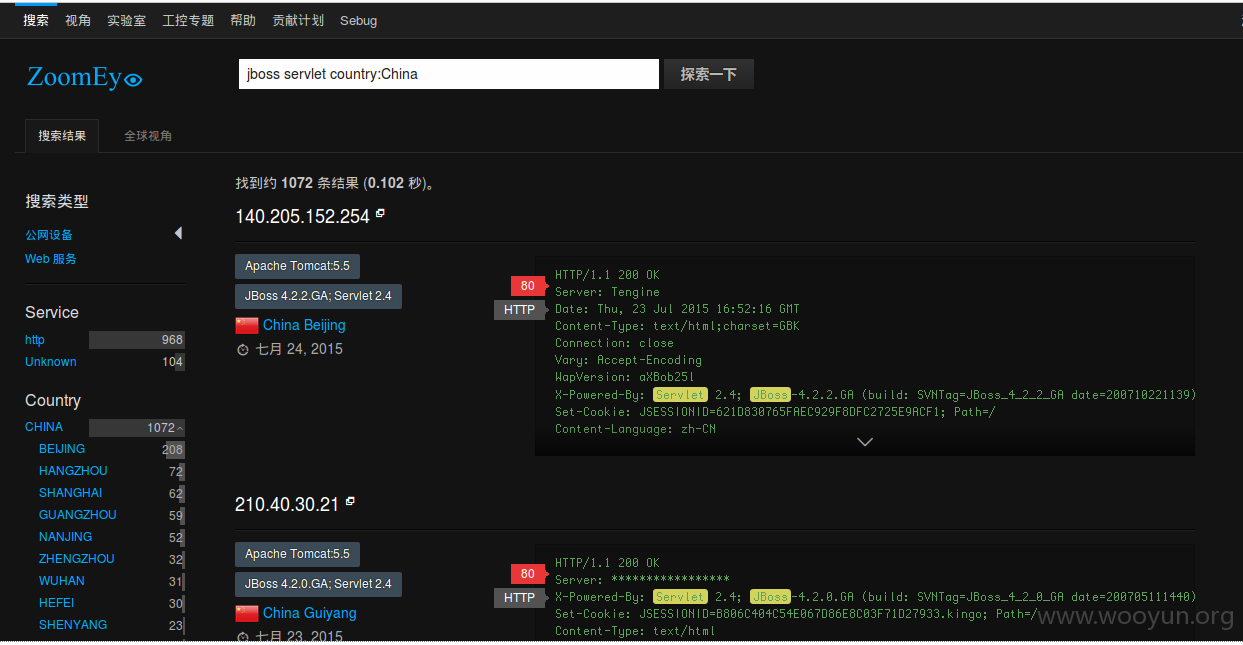The width and height of the screenshot is (1243, 645).
Task: Click the 探索一下 search button
Action: 709,74
